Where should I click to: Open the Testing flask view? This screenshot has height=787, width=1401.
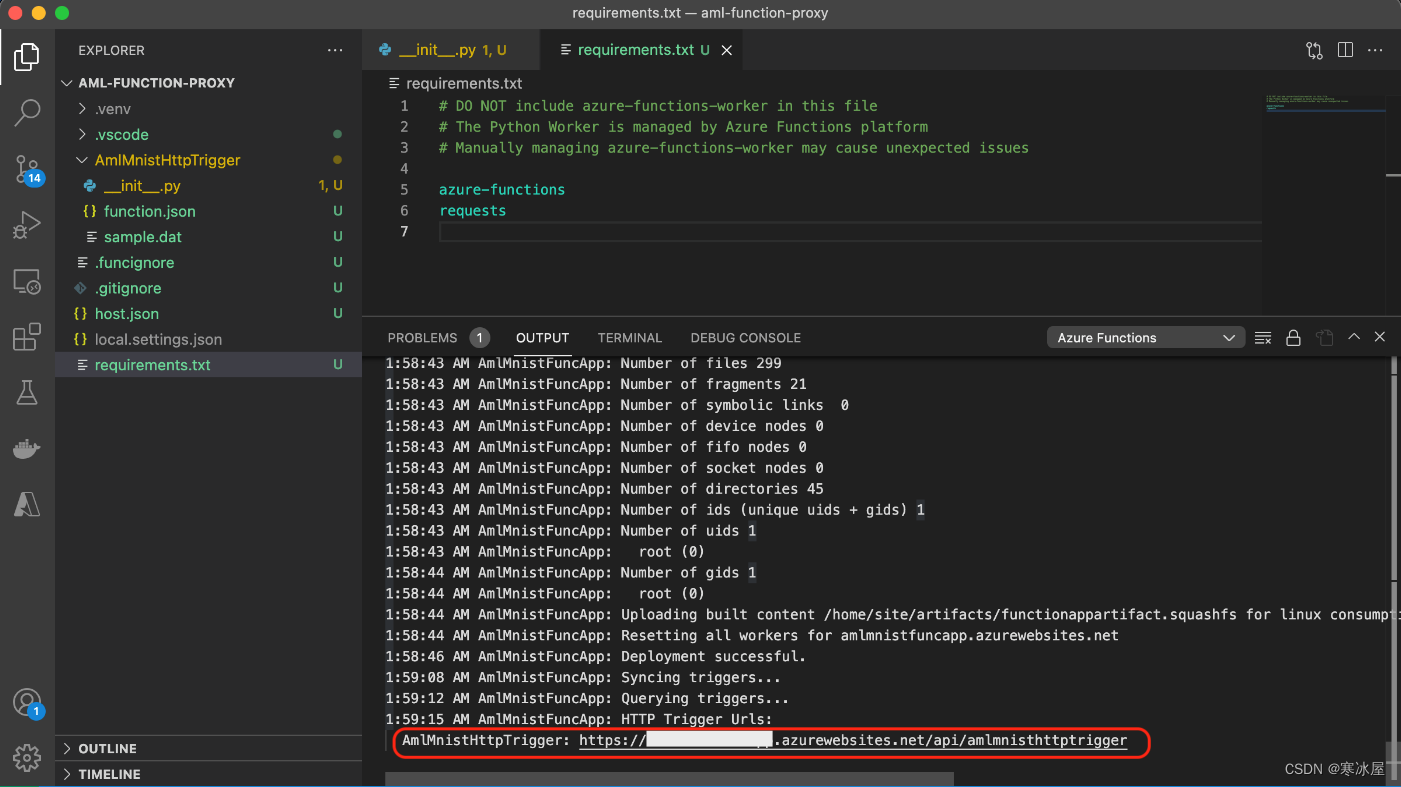point(27,393)
